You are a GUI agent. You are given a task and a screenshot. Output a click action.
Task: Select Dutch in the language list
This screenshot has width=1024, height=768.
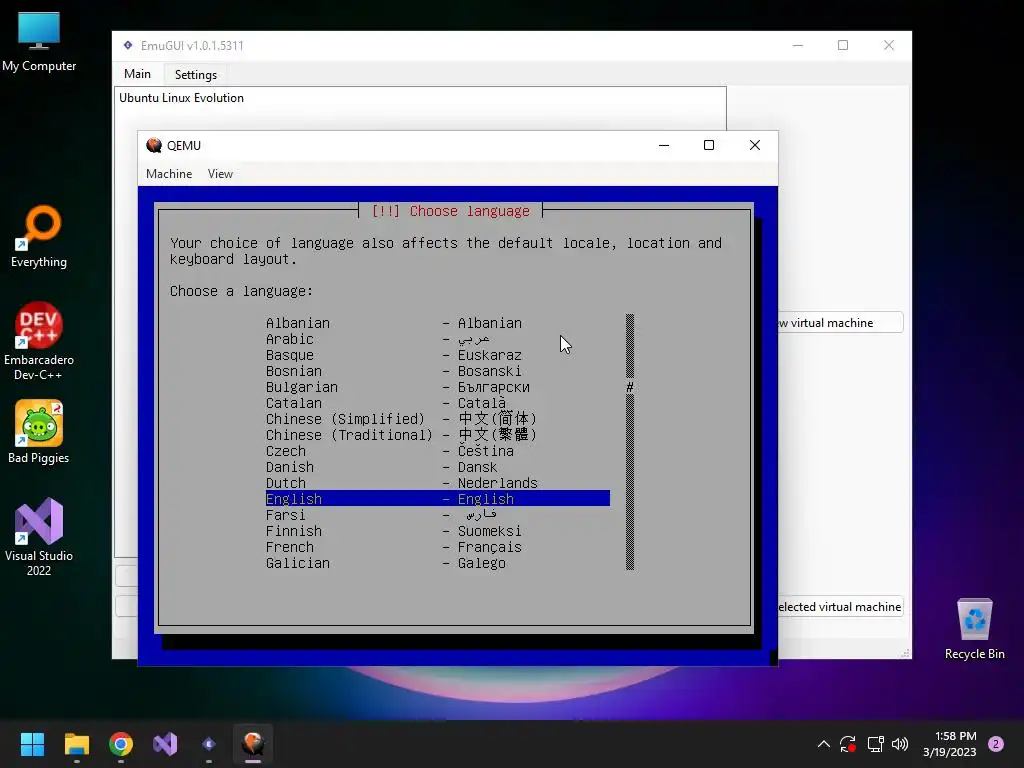point(438,483)
